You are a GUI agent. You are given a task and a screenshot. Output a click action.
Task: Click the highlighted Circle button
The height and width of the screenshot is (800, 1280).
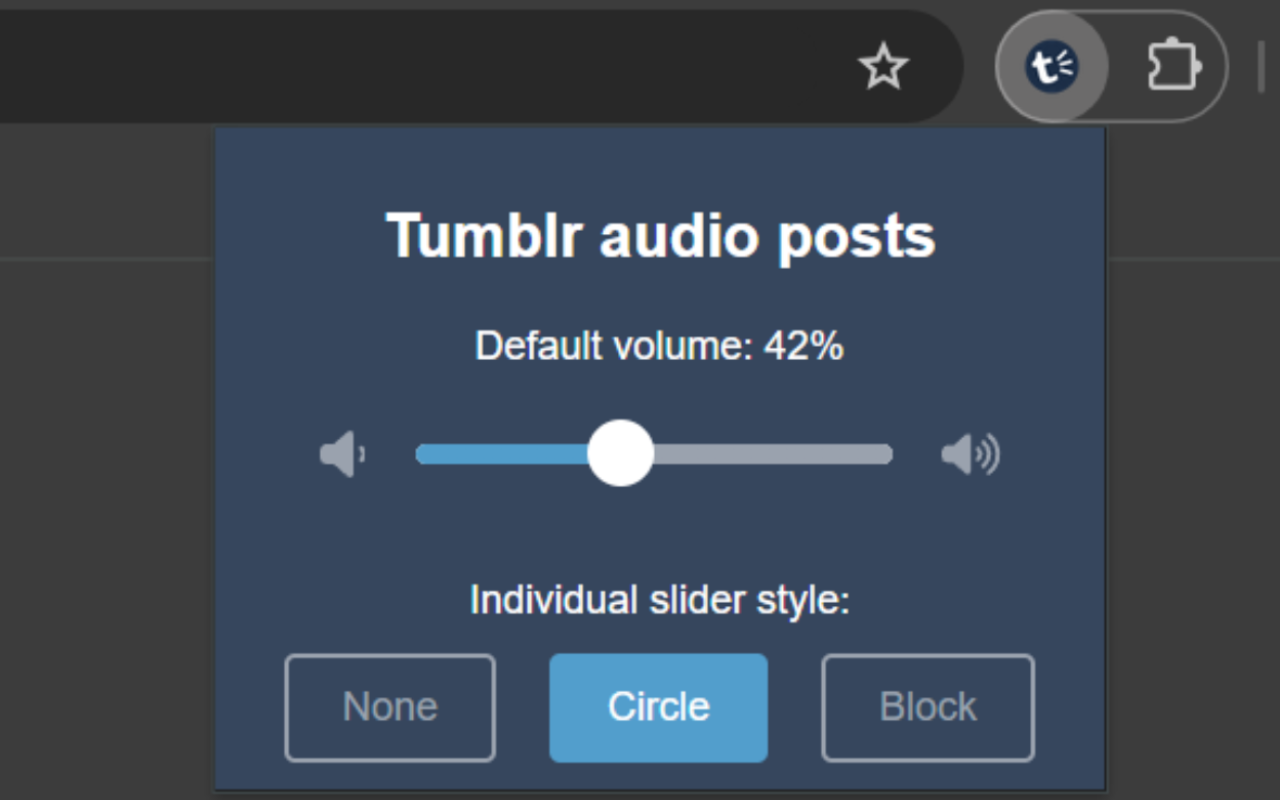coord(658,707)
